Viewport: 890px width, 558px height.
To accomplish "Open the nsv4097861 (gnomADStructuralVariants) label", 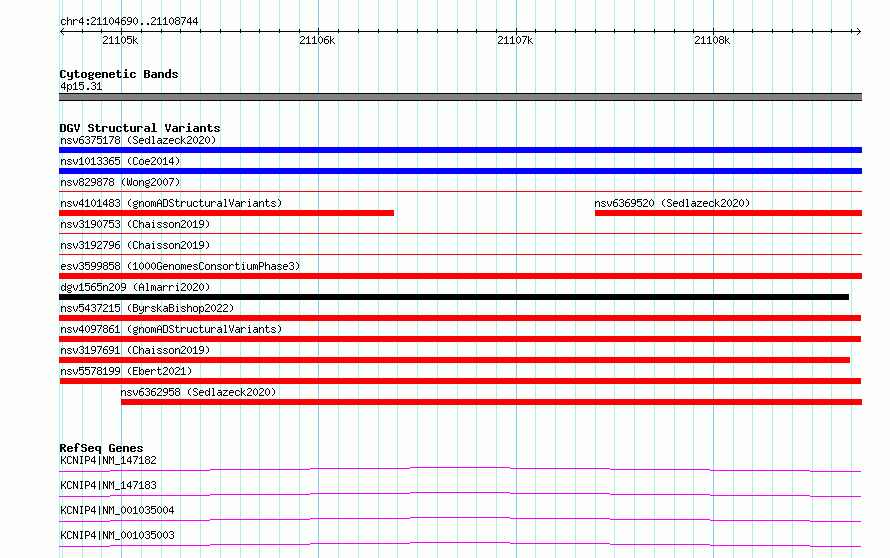I will pyautogui.click(x=171, y=329).
